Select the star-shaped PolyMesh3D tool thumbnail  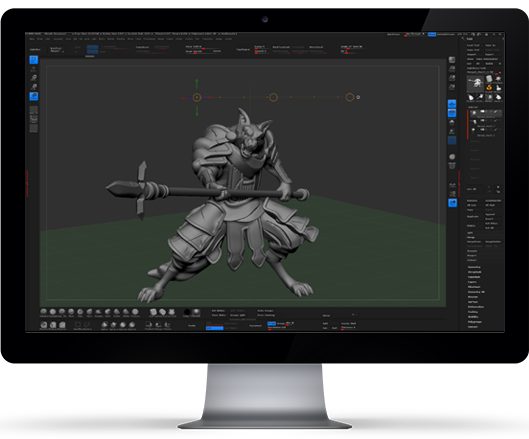[498, 79]
